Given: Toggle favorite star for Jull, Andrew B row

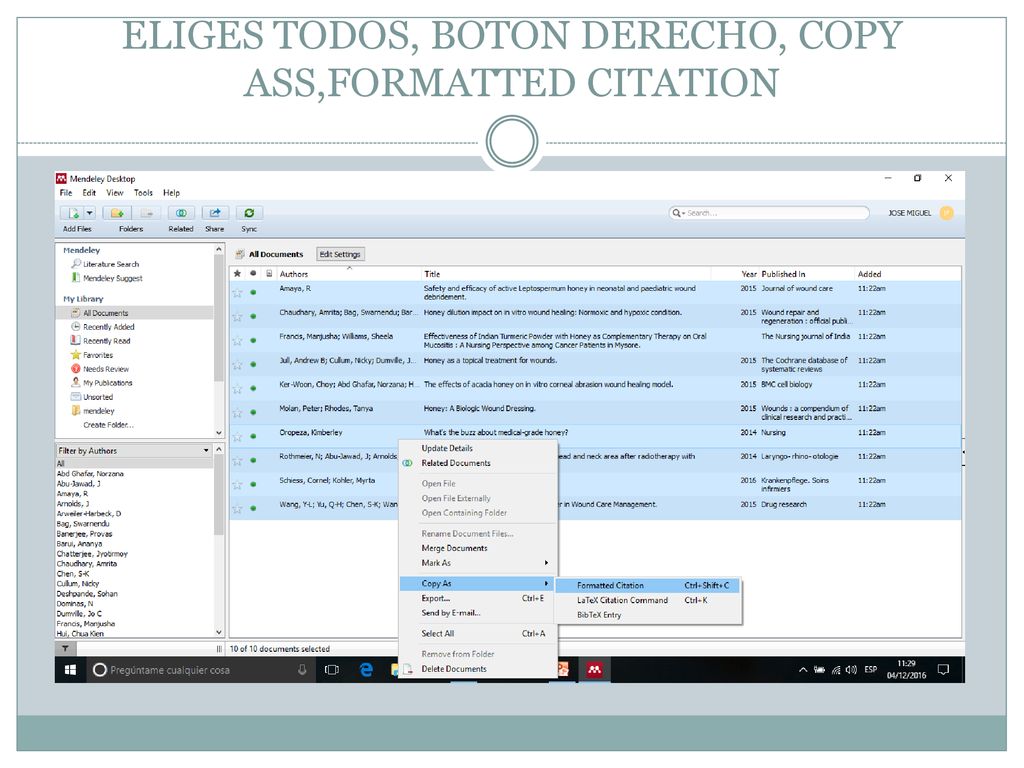Looking at the screenshot, I should tap(237, 364).
